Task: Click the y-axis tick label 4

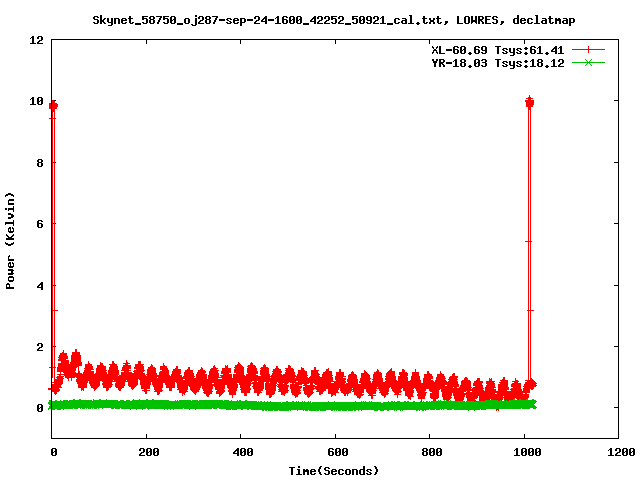Action: click(x=40, y=286)
